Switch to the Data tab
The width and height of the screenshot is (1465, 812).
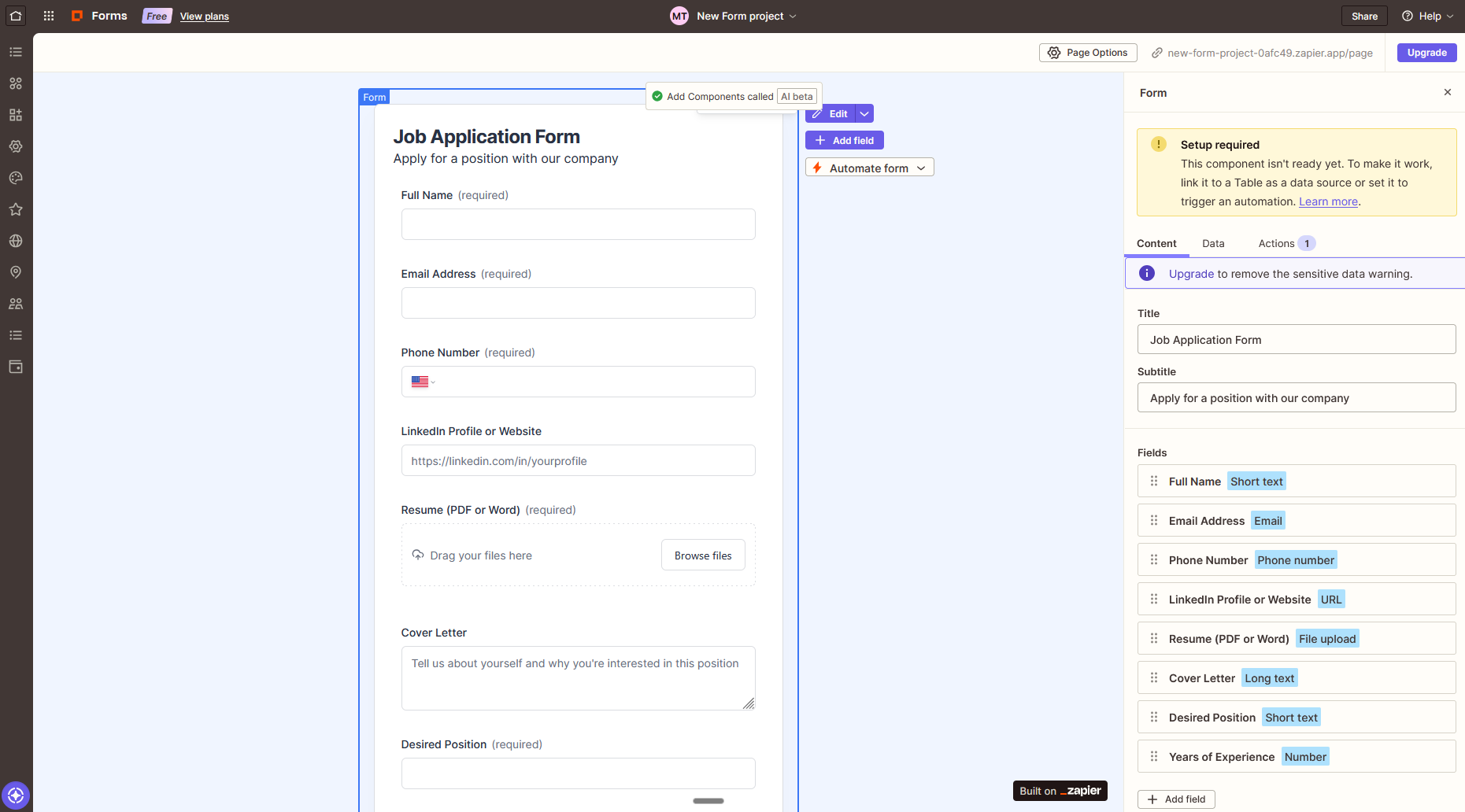[1213, 243]
